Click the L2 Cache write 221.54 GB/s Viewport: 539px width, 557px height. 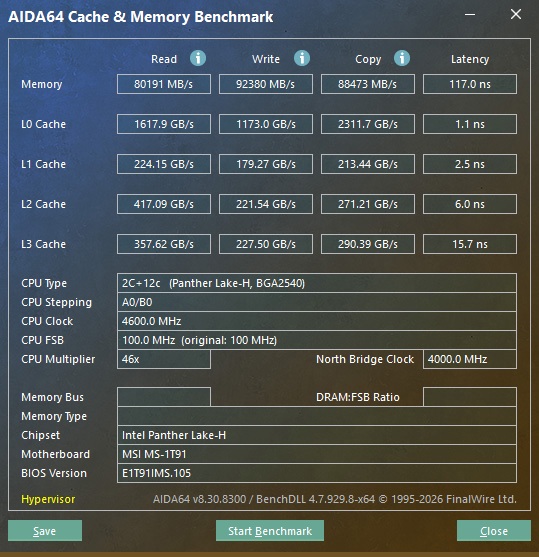tap(266, 204)
